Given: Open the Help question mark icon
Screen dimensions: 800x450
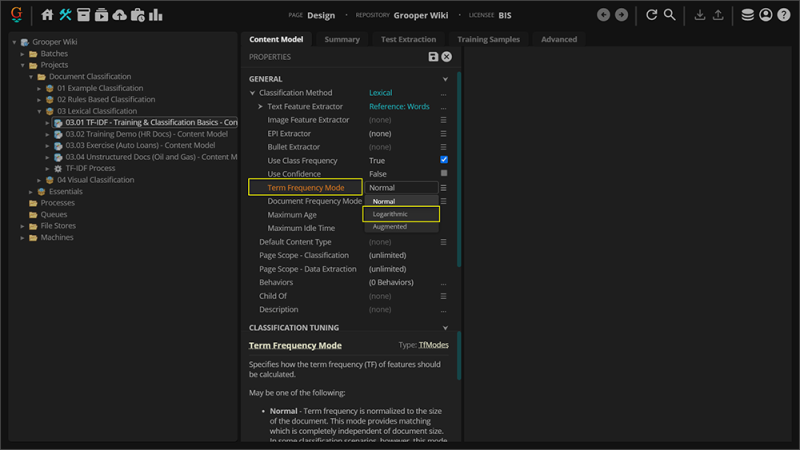Looking at the screenshot, I should coord(784,15).
